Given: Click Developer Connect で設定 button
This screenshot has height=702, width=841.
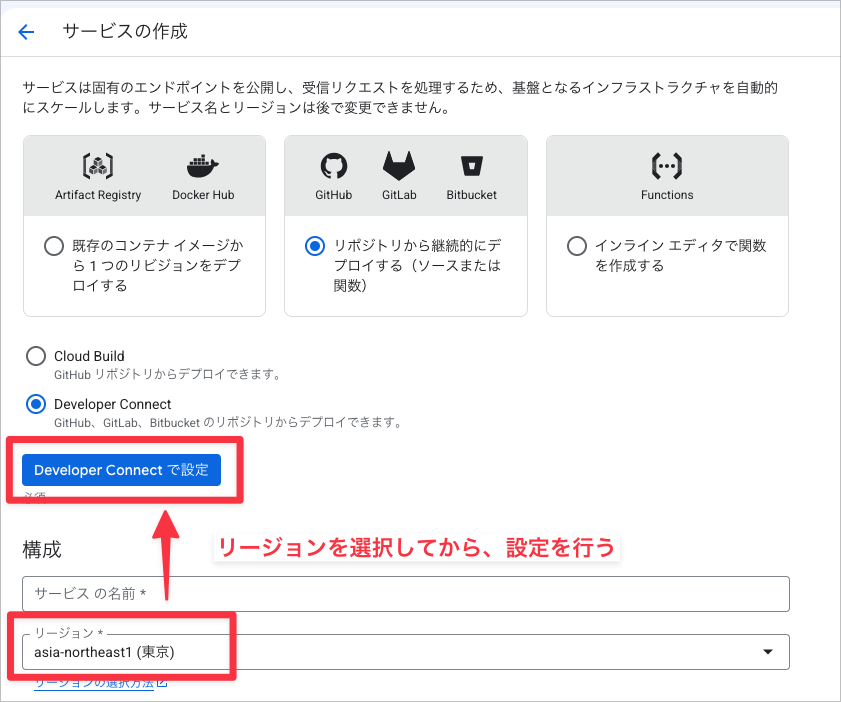Looking at the screenshot, I should 121,470.
